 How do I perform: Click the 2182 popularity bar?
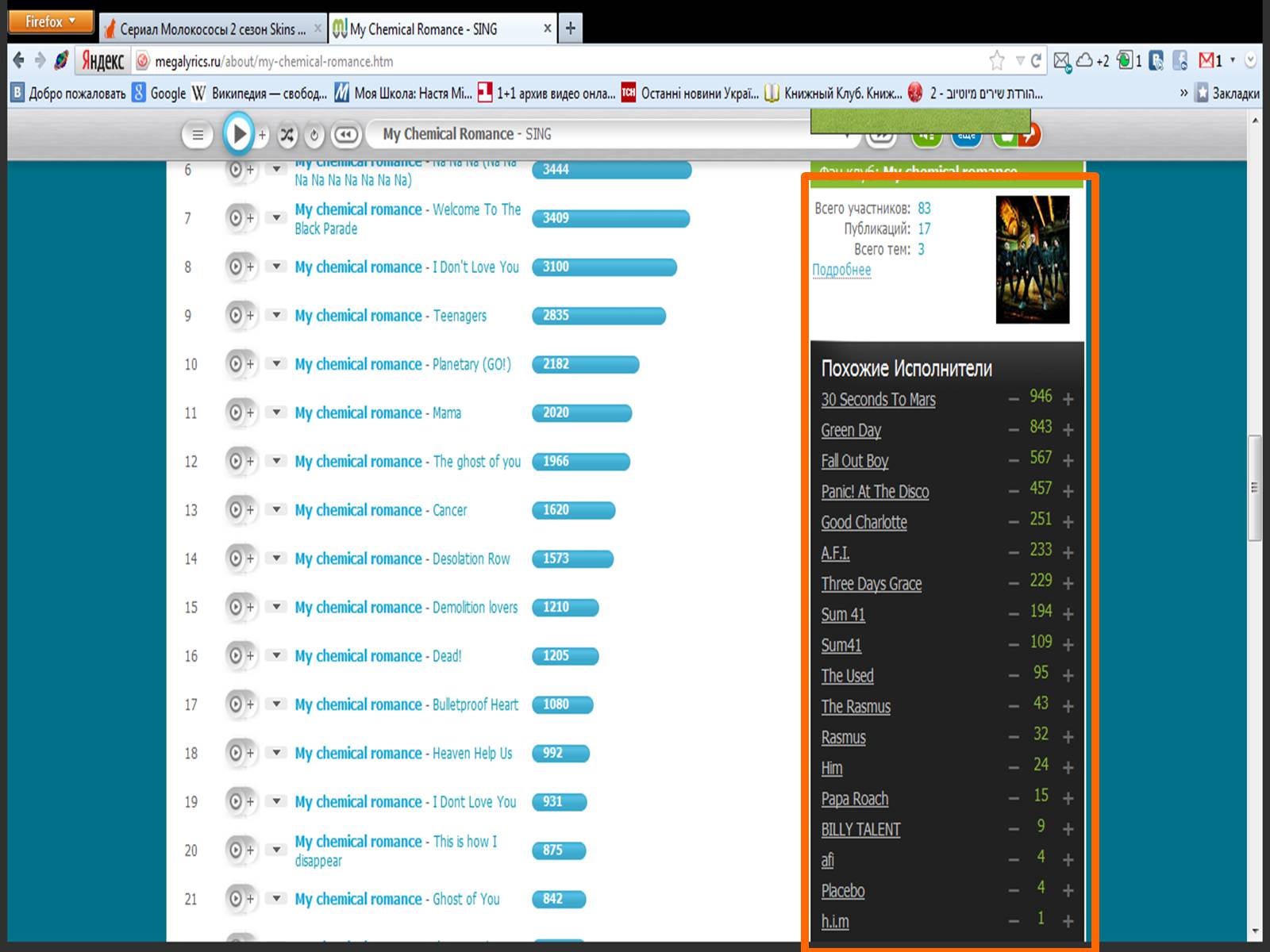tap(585, 364)
